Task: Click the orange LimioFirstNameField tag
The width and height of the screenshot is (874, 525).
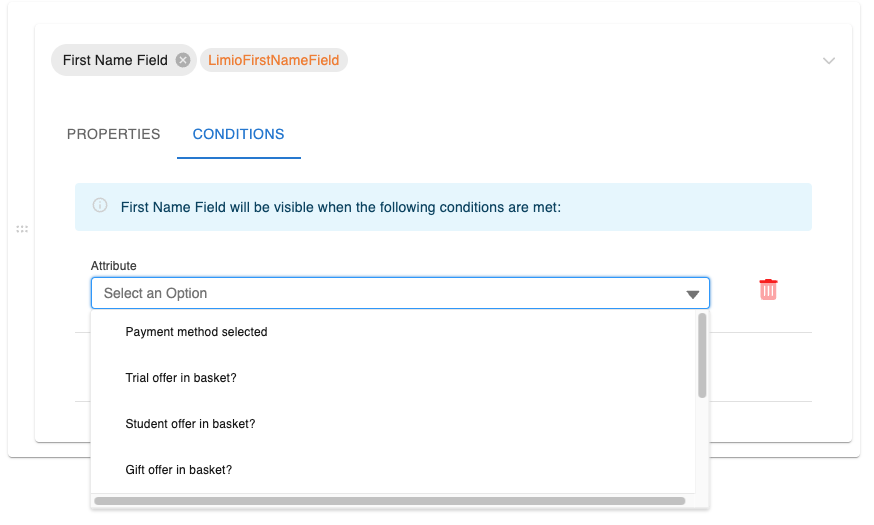Action: click(273, 60)
